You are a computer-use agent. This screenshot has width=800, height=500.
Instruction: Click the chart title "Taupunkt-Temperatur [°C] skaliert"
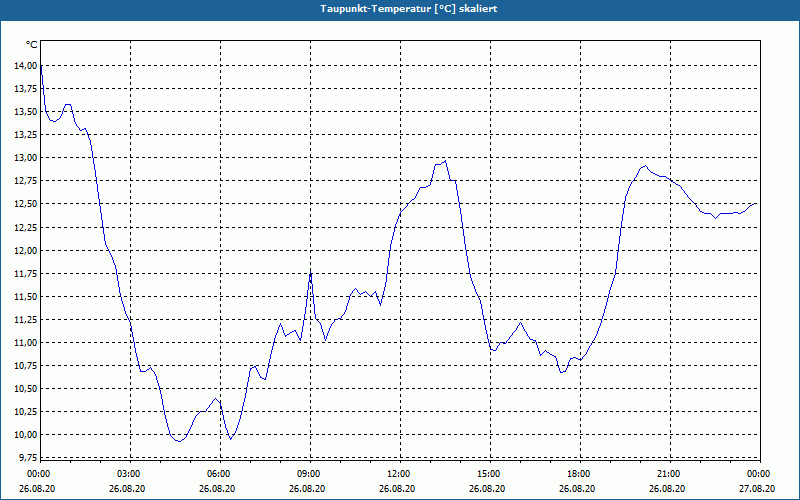click(x=409, y=9)
